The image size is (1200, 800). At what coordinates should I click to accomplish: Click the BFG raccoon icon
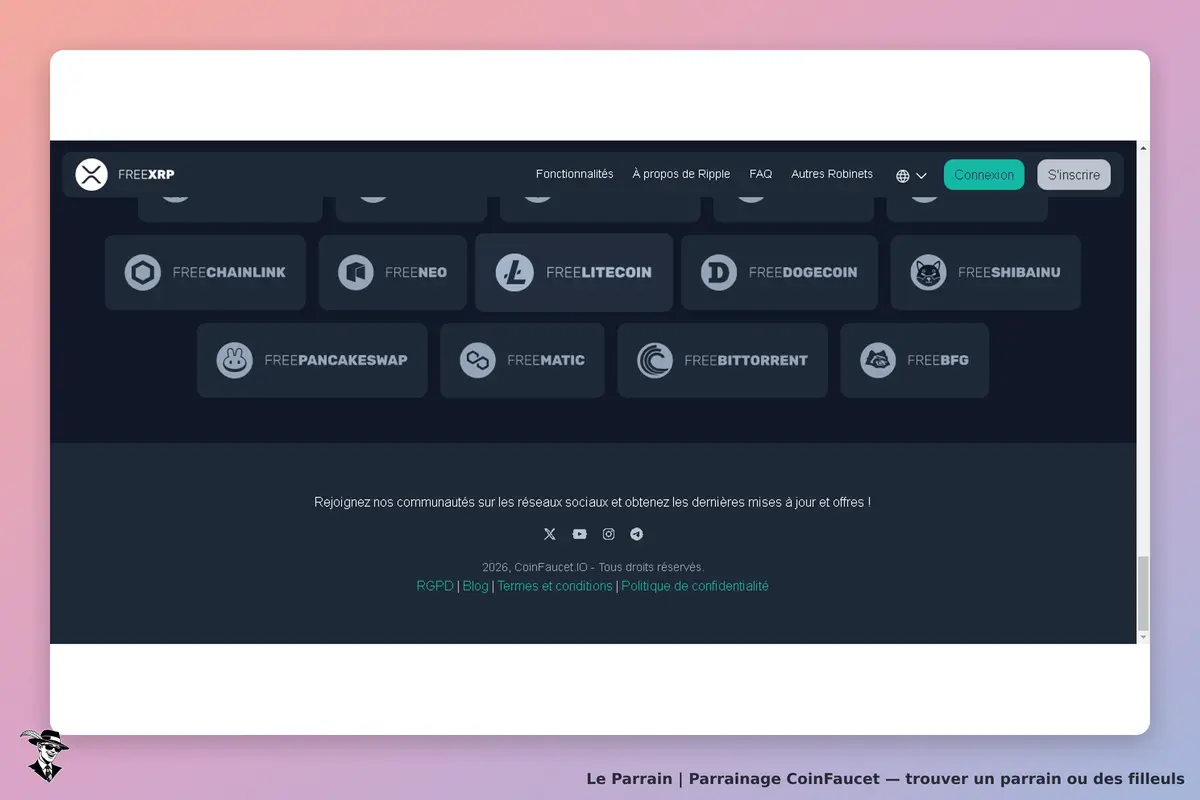tap(878, 360)
